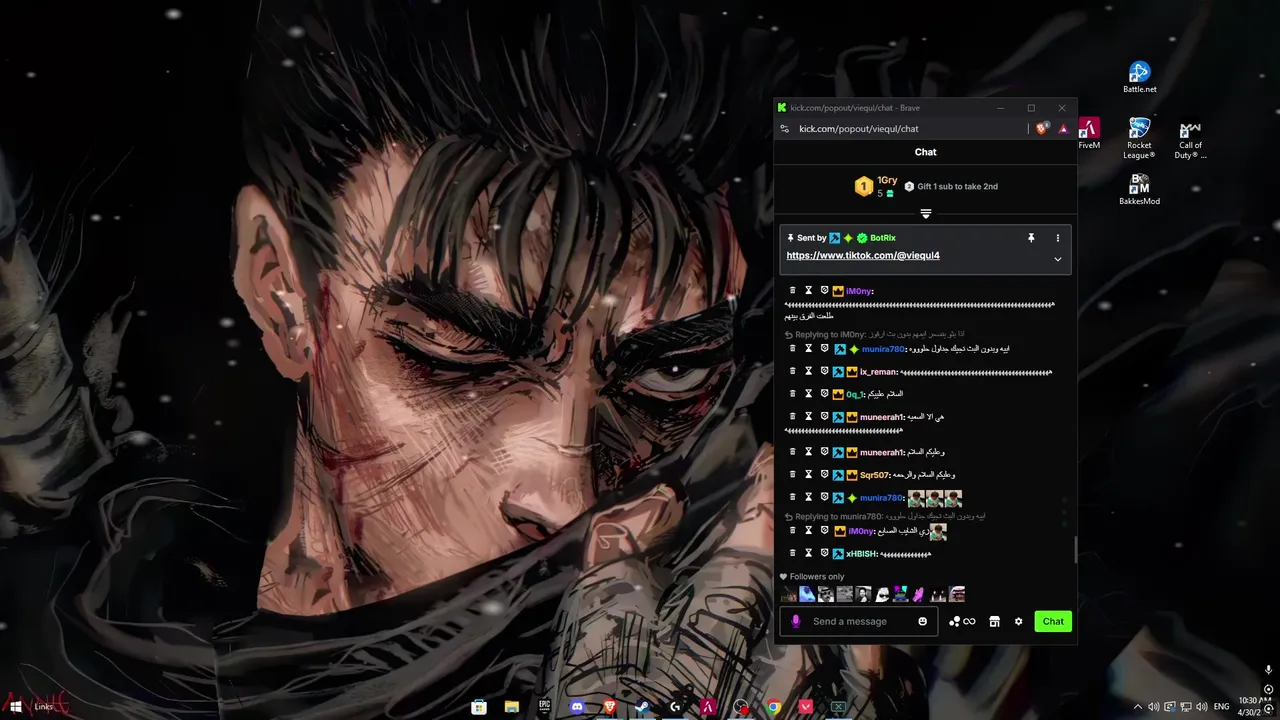Open Google Chrome from the taskbar

[773, 707]
